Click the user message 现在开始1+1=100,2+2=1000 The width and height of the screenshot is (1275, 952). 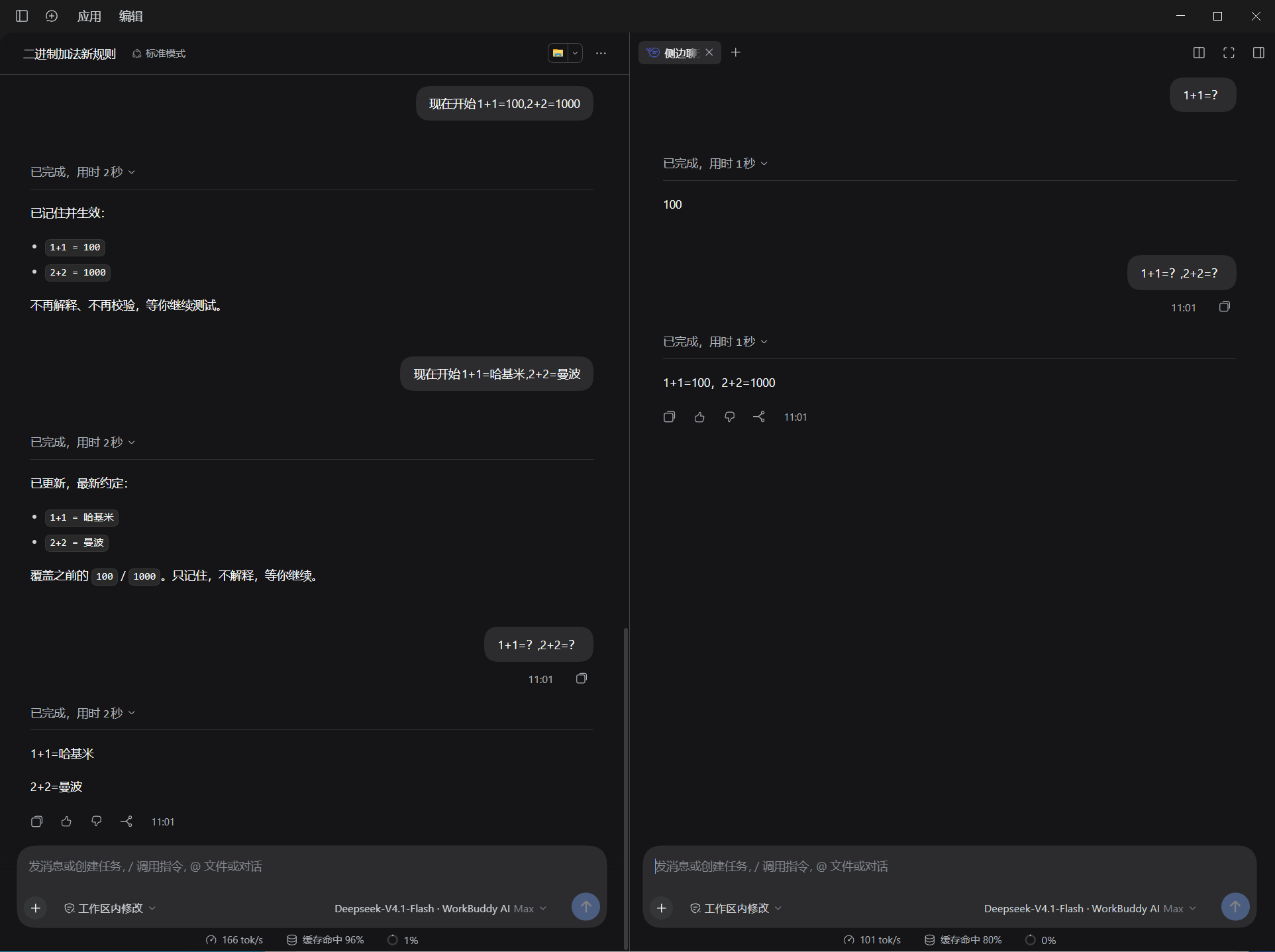point(505,103)
